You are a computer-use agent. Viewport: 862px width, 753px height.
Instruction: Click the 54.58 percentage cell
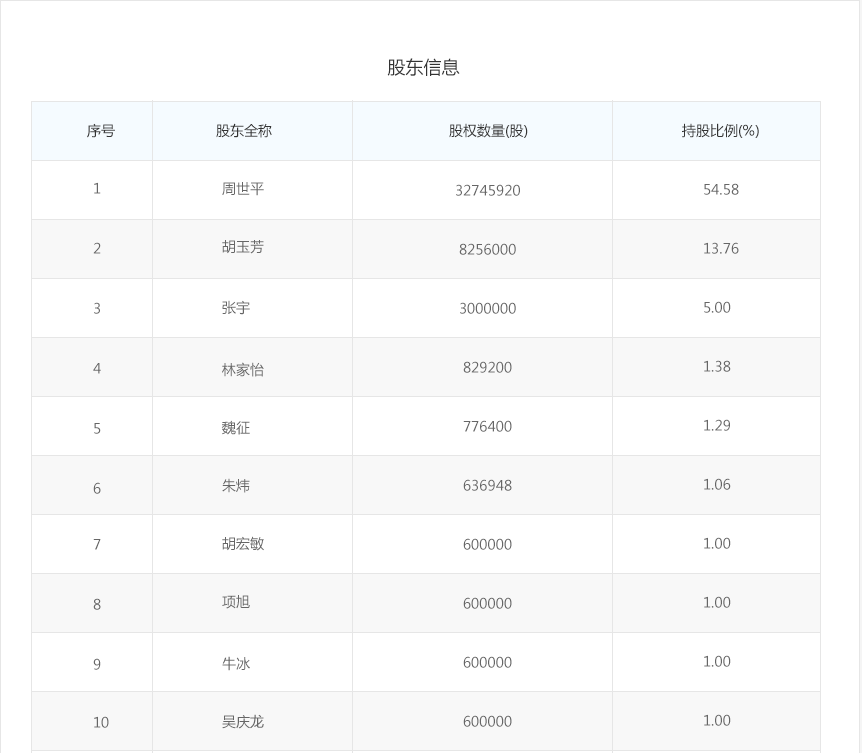click(720, 189)
